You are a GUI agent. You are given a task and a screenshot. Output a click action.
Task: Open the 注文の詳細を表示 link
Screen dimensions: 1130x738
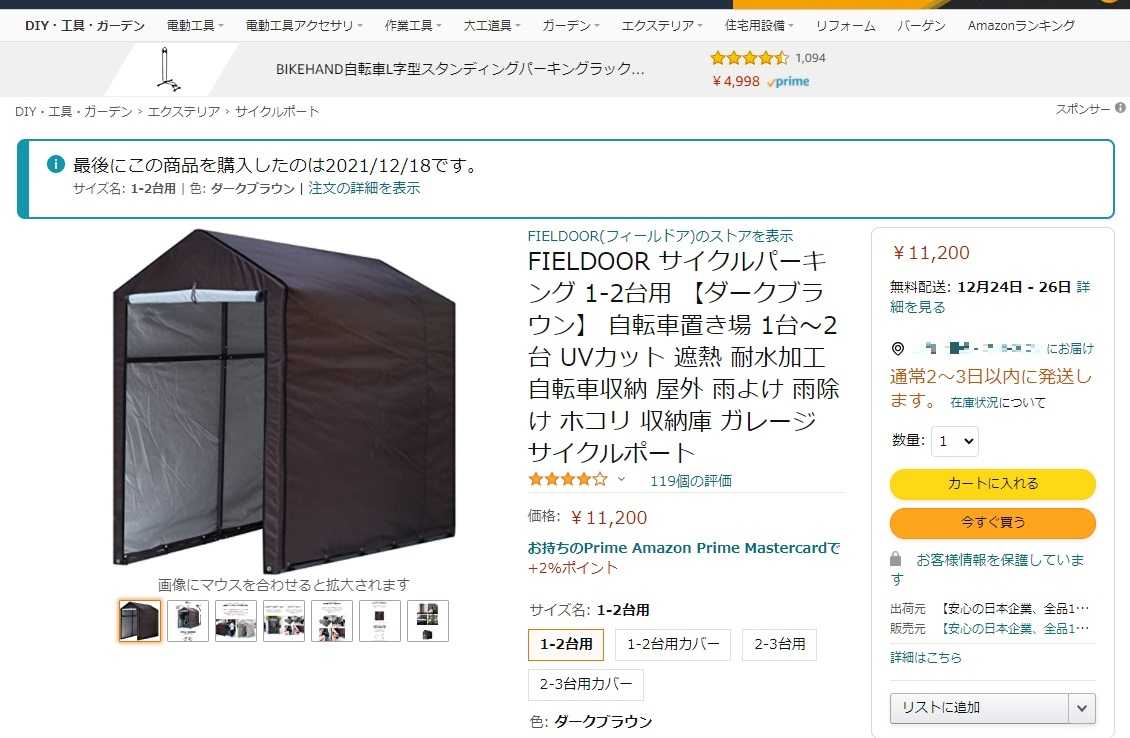[364, 188]
